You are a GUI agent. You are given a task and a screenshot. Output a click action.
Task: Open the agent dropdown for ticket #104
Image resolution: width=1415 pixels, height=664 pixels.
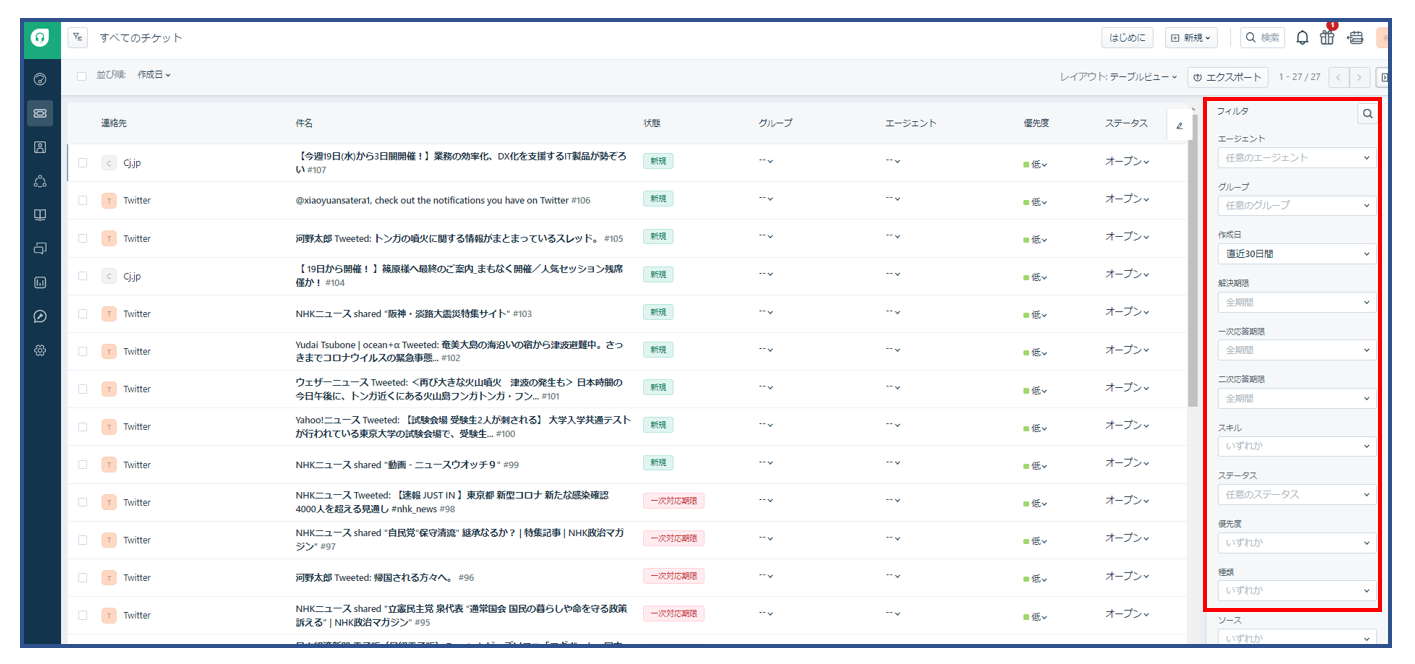tap(893, 274)
